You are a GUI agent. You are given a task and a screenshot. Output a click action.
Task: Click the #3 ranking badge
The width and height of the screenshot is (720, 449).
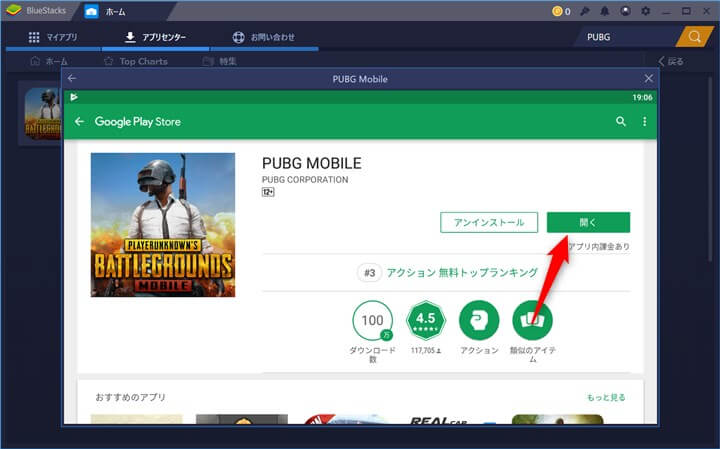(370, 273)
